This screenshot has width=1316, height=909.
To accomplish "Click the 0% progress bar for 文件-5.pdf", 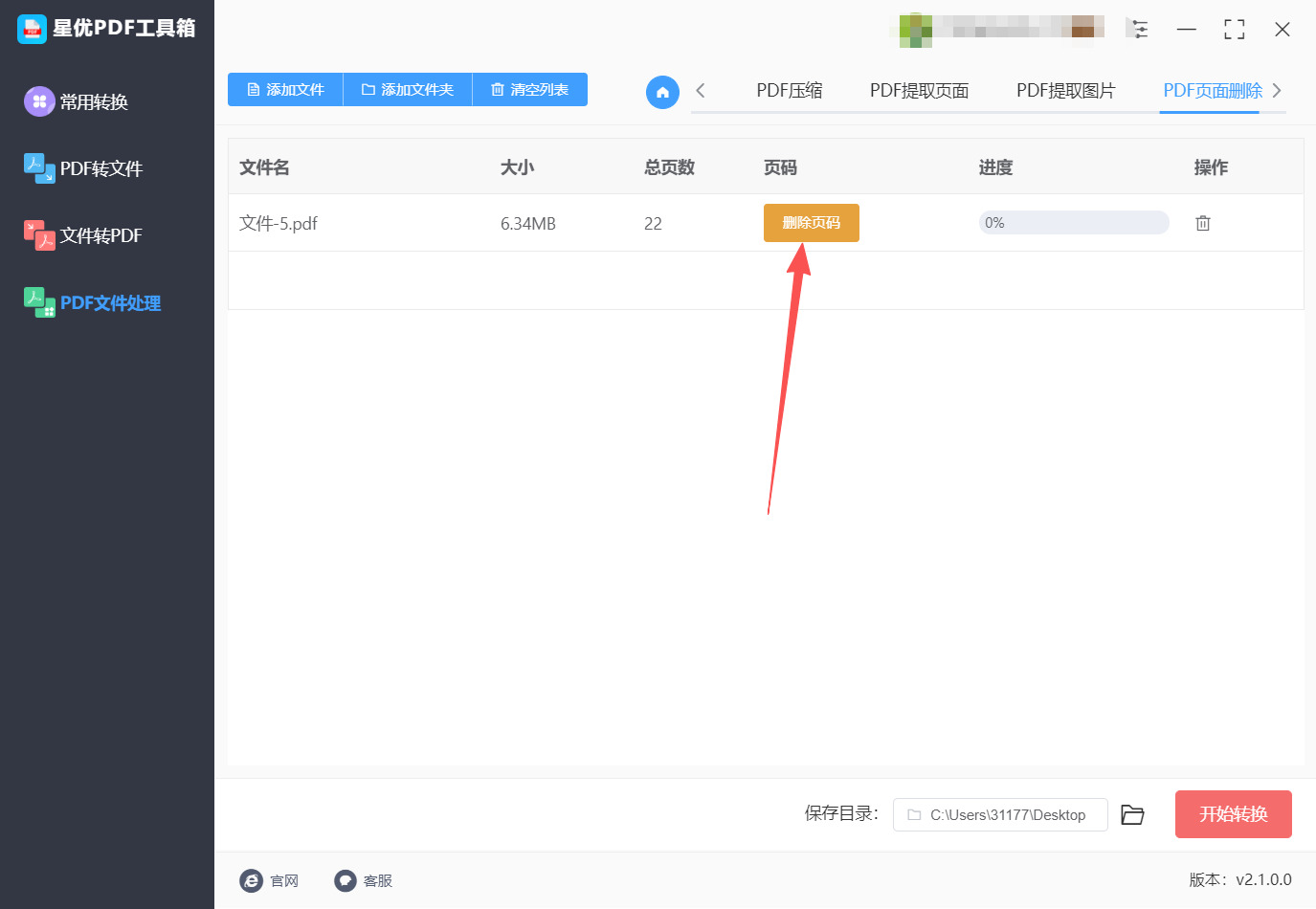I will pyautogui.click(x=1074, y=223).
